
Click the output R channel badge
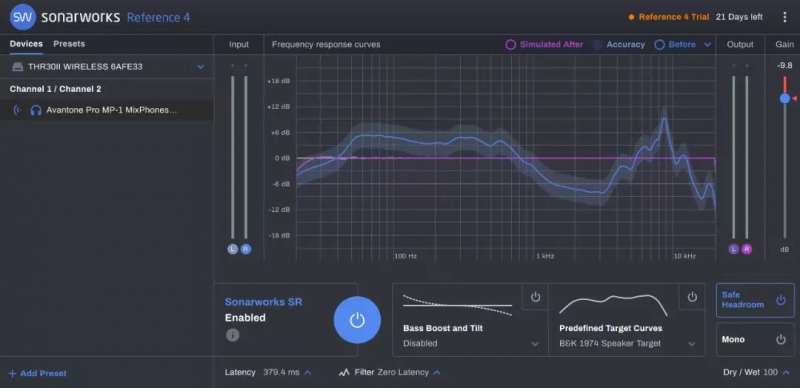(747, 249)
